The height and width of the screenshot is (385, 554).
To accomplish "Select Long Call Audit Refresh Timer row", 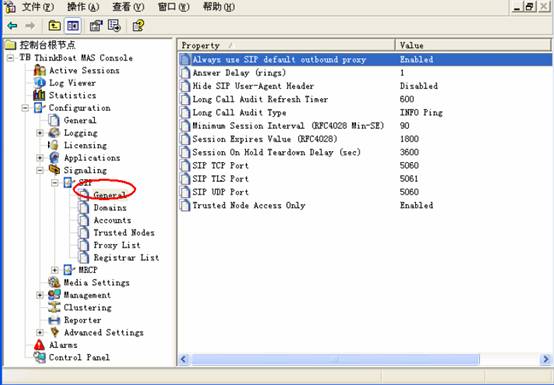I will pos(365,99).
